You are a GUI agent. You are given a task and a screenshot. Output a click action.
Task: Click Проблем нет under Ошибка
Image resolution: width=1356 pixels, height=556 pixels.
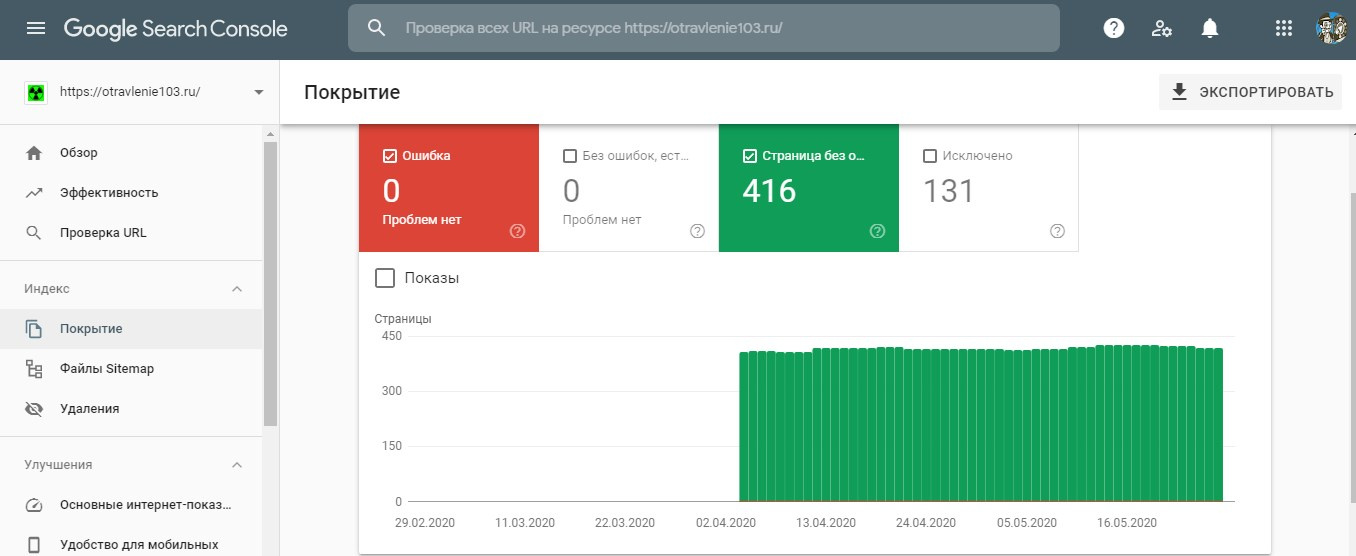pyautogui.click(x=422, y=220)
